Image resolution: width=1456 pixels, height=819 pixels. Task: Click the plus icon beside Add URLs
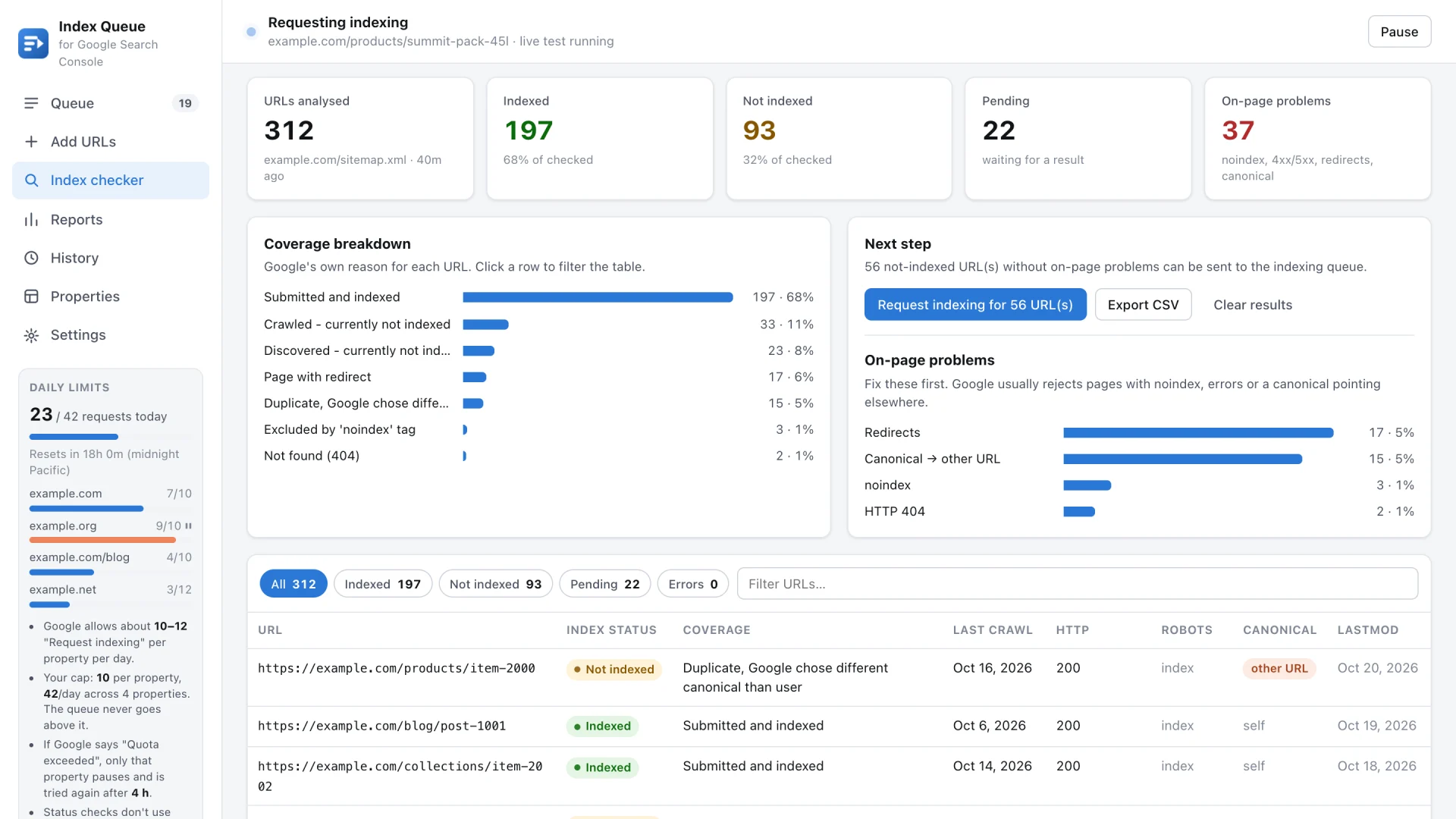pyautogui.click(x=31, y=142)
